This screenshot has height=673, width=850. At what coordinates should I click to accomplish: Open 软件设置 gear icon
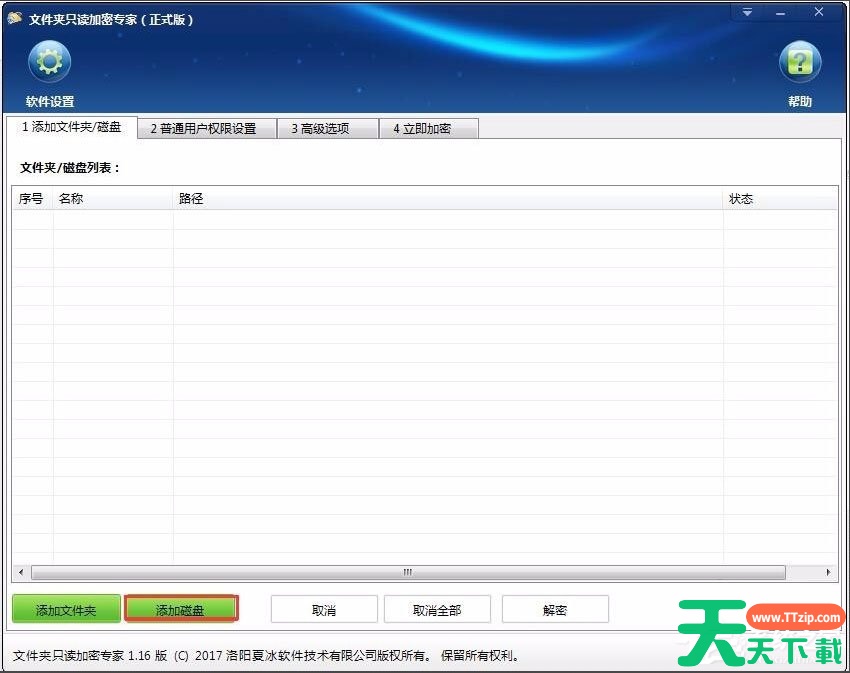pos(49,61)
